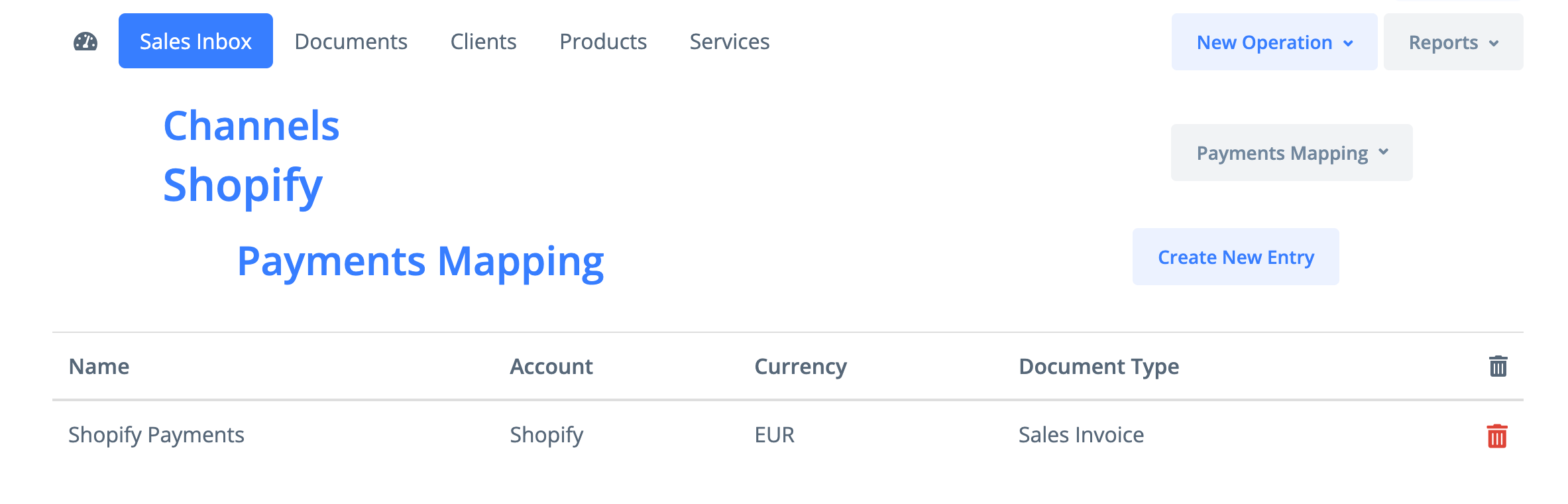Expand the New Operation dropdown
1568x504 pixels.
pos(1274,42)
